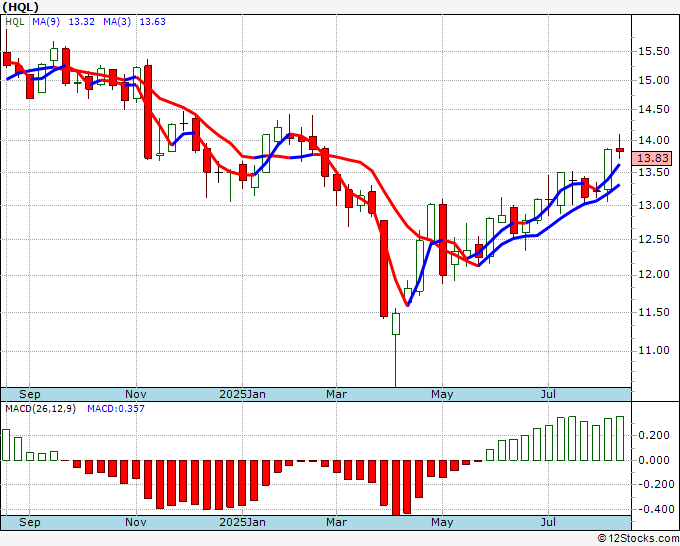Image resolution: width=680 pixels, height=546 pixels.
Task: Click the long green candle wick at April low
Action: (x=396, y=360)
